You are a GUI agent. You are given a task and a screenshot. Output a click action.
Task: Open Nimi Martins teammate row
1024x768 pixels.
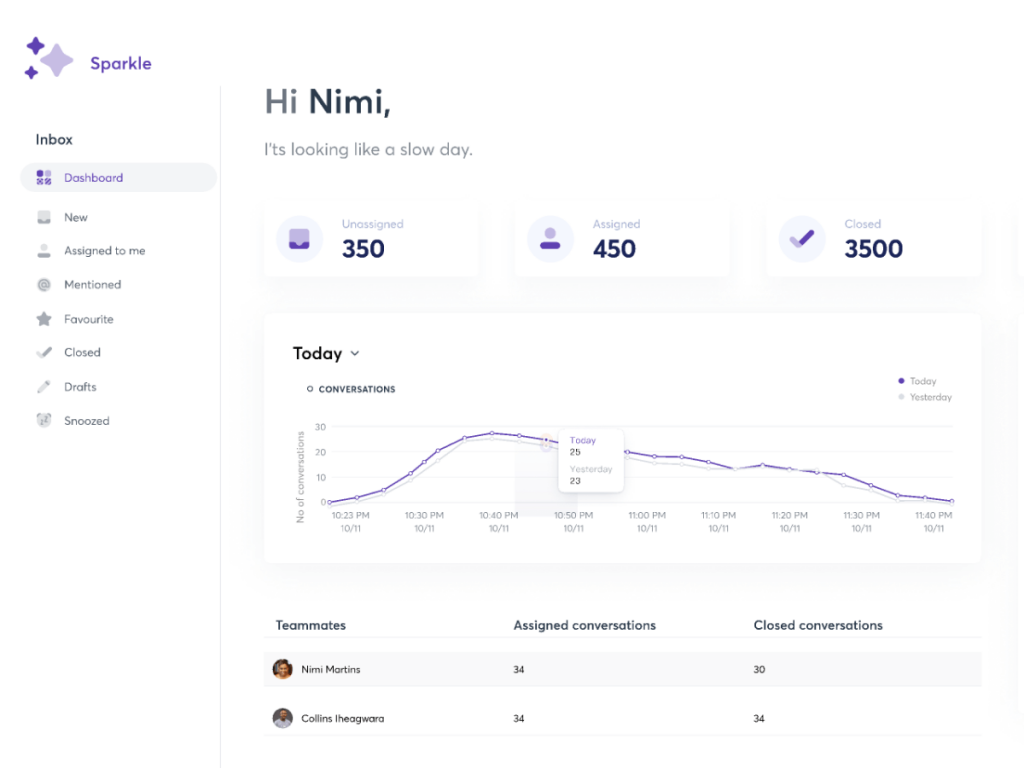tap(330, 669)
